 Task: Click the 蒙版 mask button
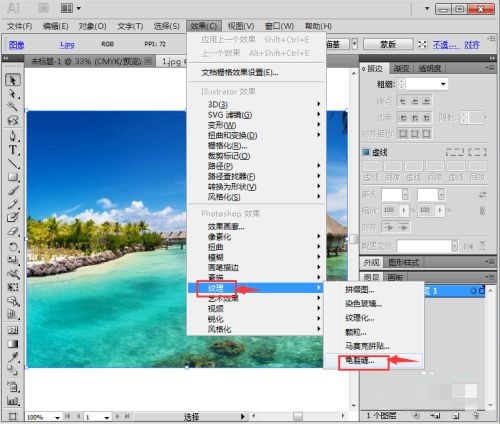388,44
